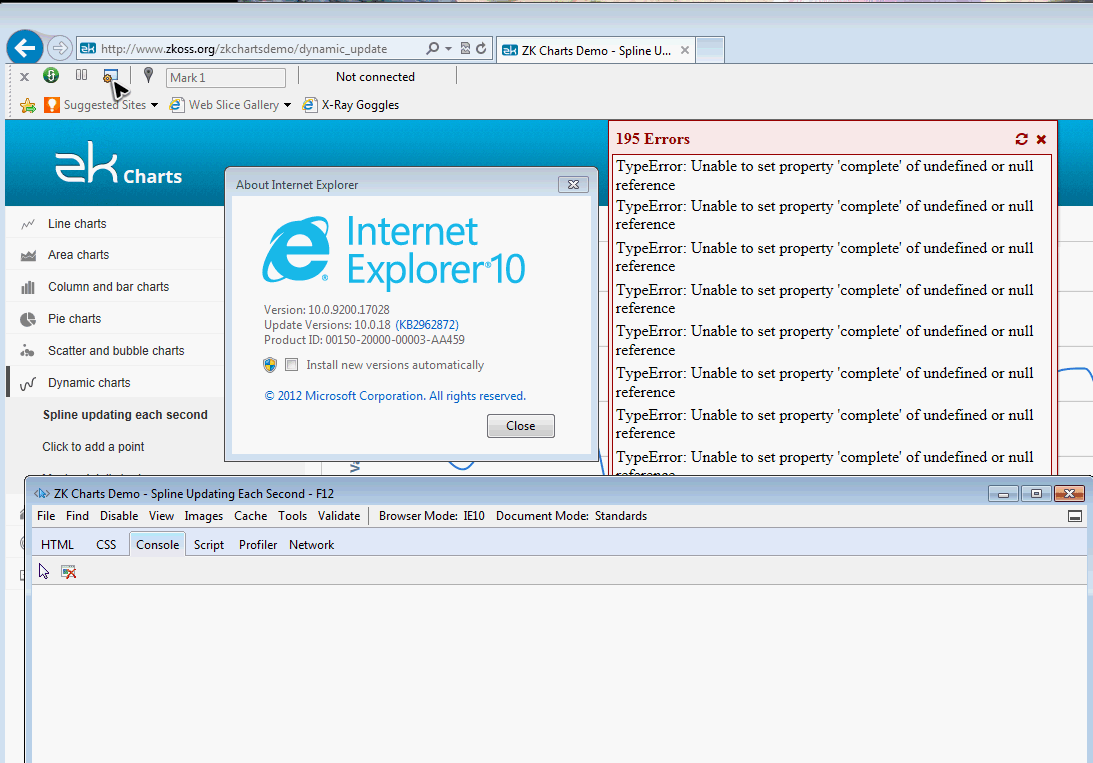1093x763 pixels.
Task: Click the map pin marker icon
Action: [148, 75]
